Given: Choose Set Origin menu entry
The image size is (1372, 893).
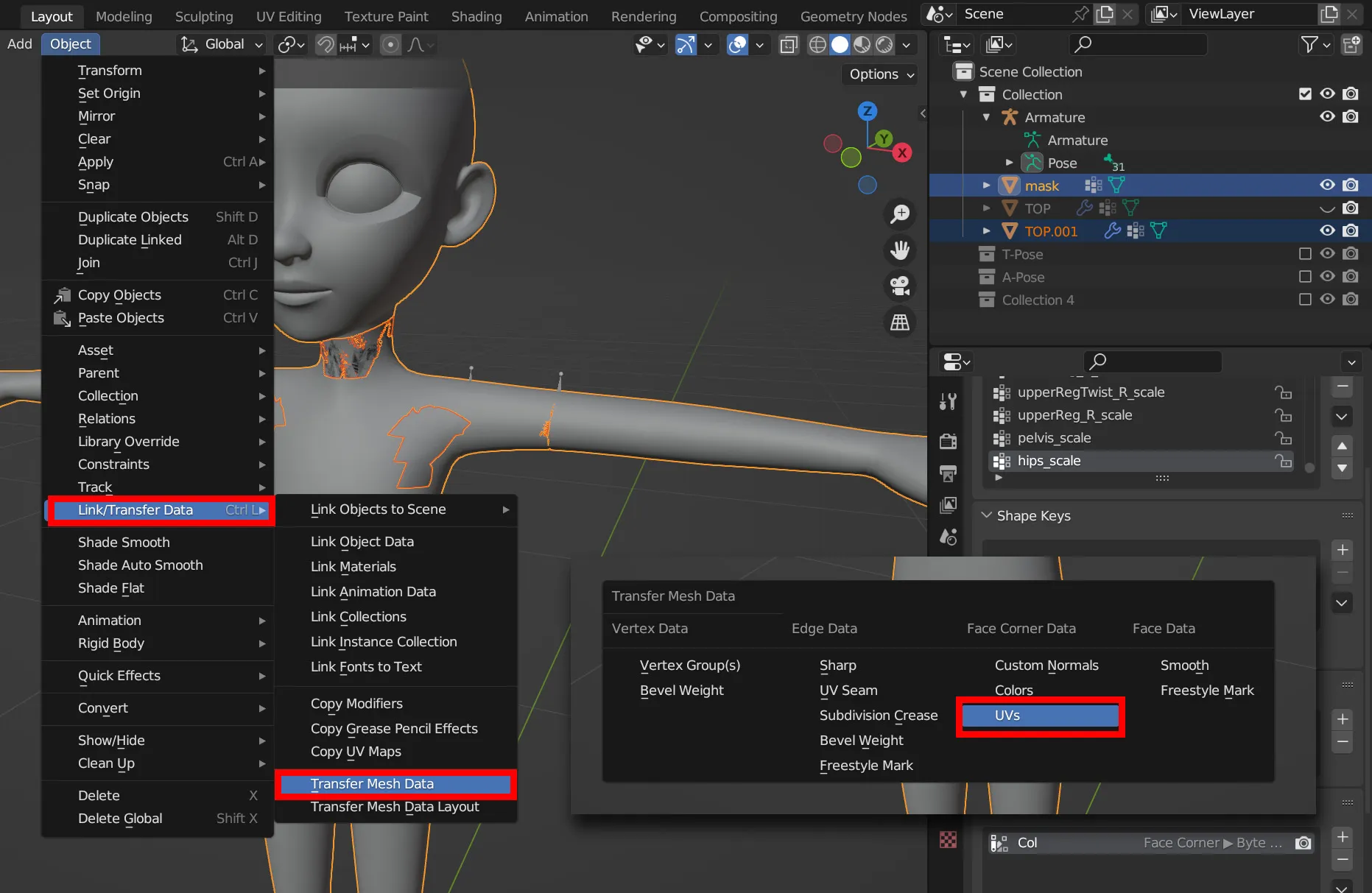Looking at the screenshot, I should (x=158, y=93).
